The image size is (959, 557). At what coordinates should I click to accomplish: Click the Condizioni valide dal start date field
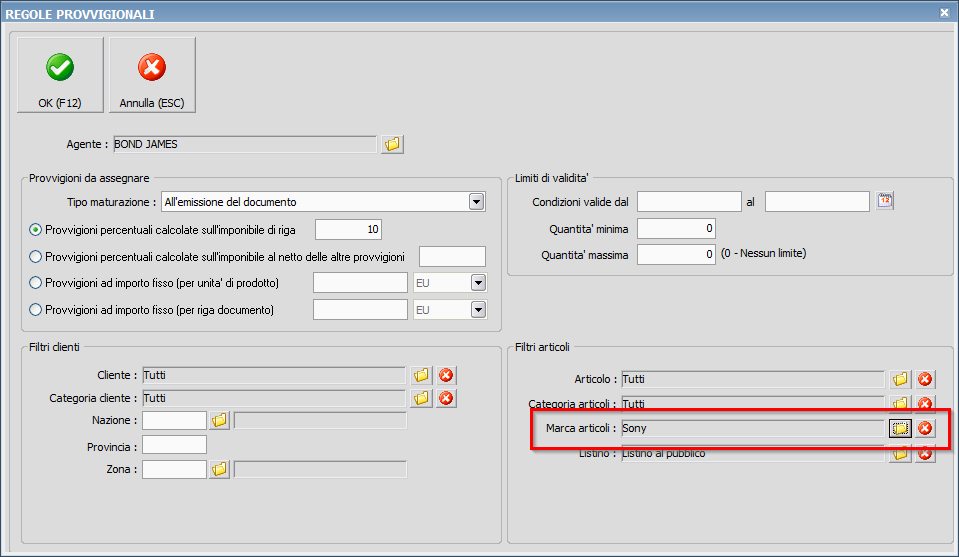pos(689,201)
